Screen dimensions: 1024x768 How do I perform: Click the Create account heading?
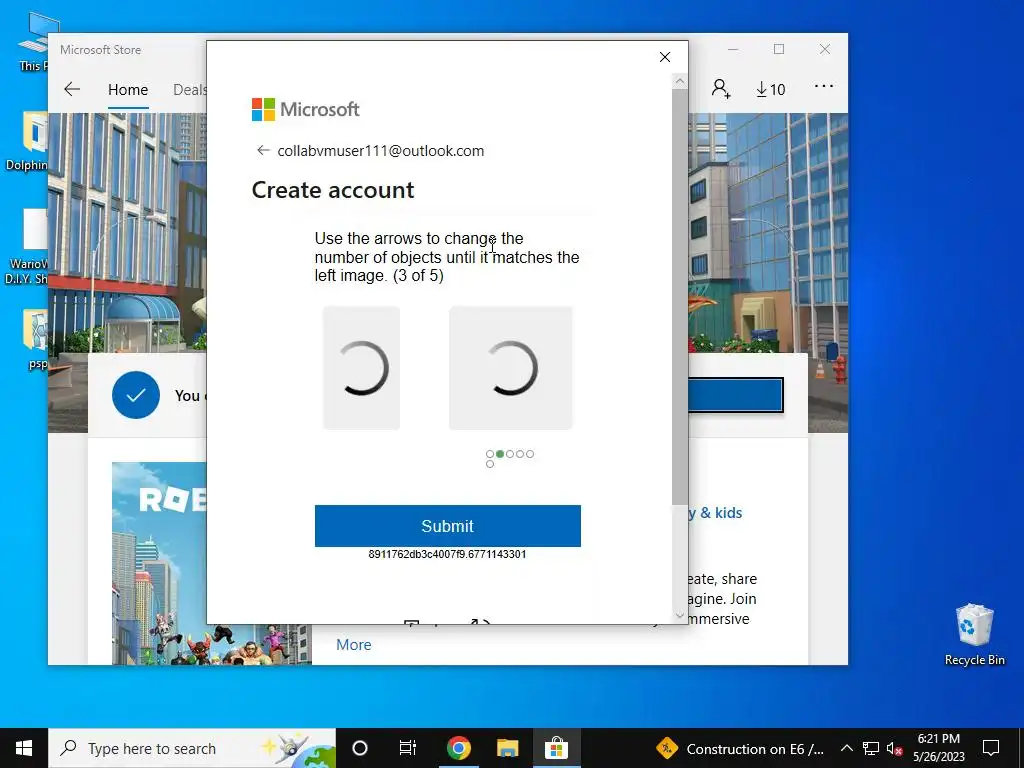pyautogui.click(x=333, y=190)
